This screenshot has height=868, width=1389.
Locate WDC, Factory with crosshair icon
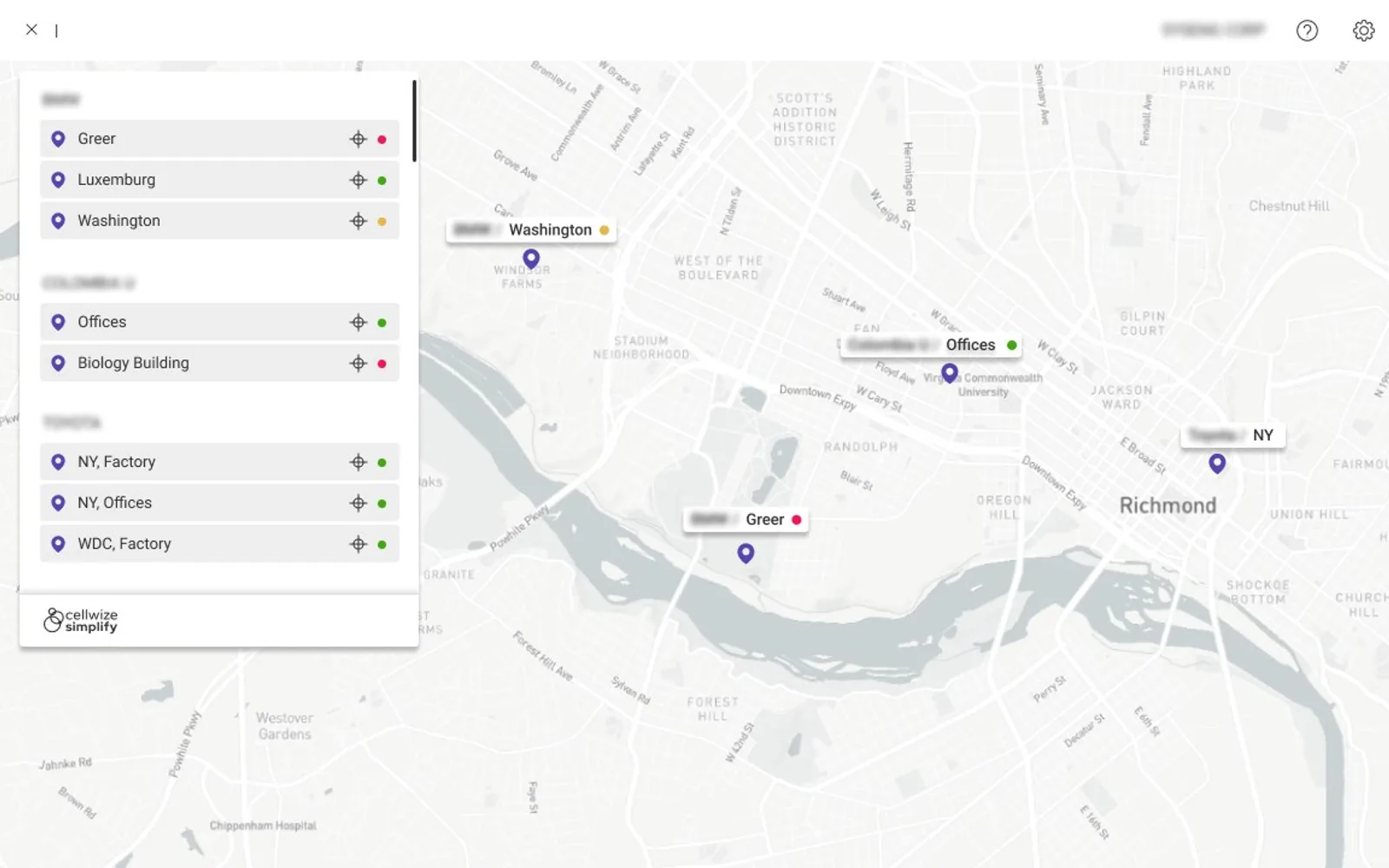click(x=359, y=543)
